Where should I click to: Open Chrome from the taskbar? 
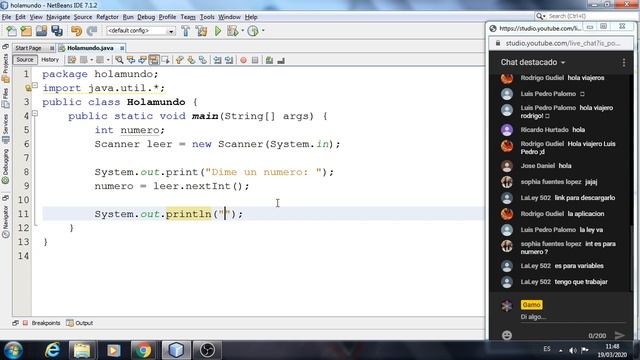[x=143, y=350]
